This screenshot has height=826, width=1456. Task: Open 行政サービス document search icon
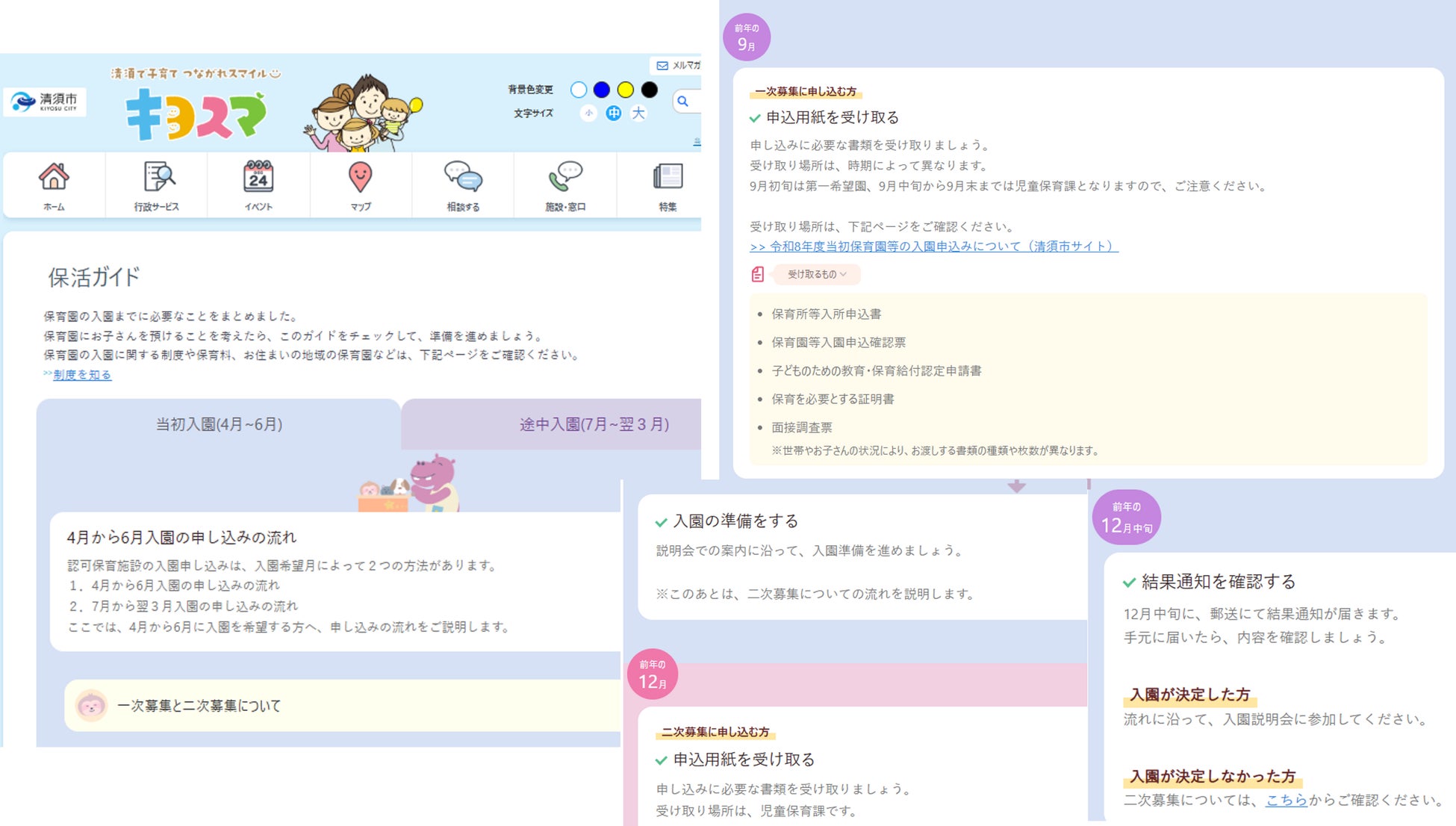tap(157, 178)
